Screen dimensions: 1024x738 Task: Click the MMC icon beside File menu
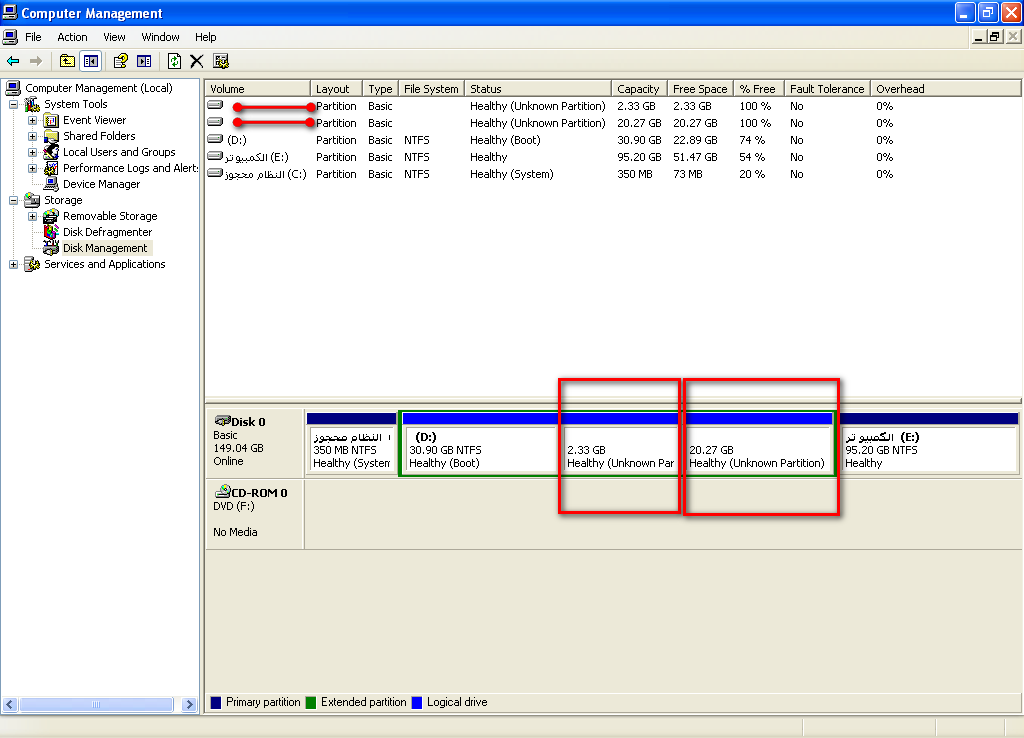pos(10,37)
